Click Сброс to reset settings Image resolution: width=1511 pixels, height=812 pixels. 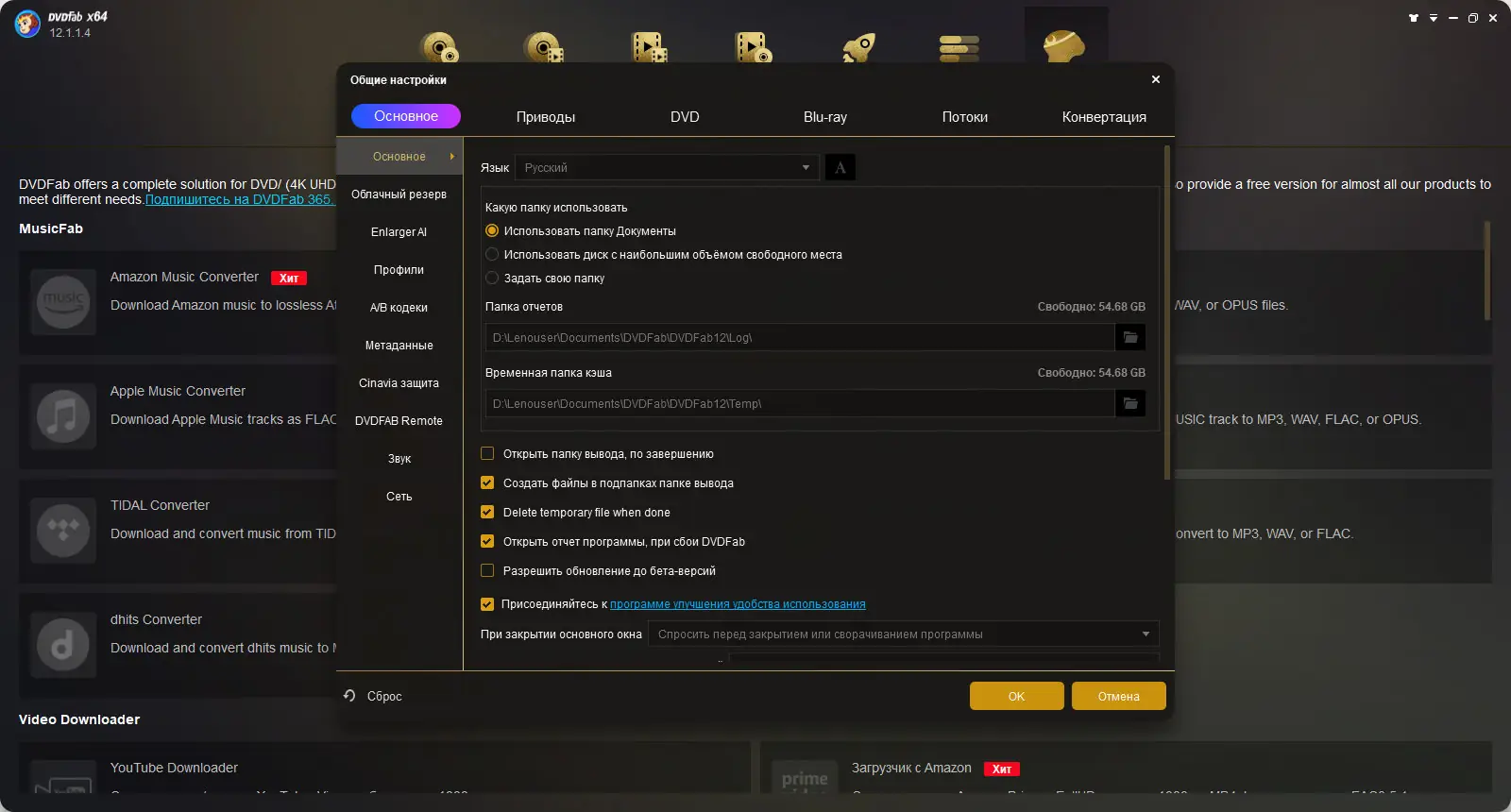[373, 696]
